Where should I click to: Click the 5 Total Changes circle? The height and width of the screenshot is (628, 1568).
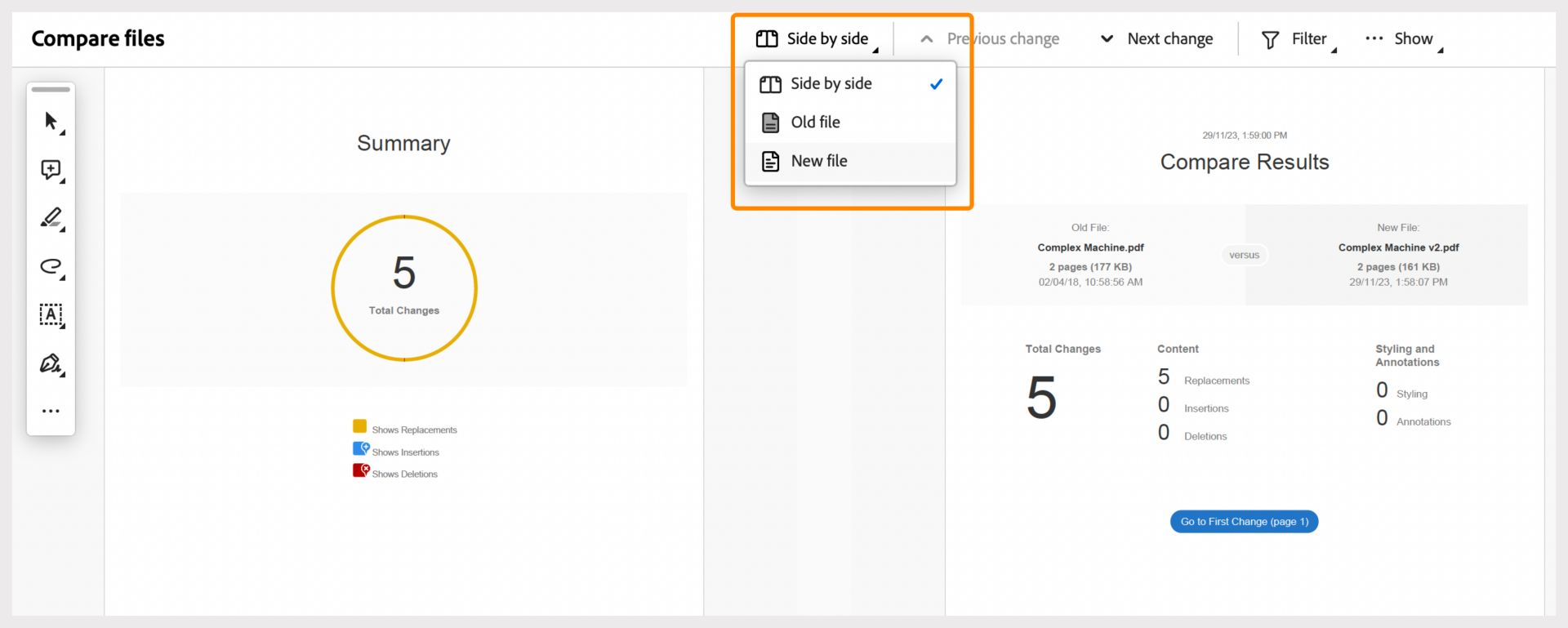[x=404, y=287]
